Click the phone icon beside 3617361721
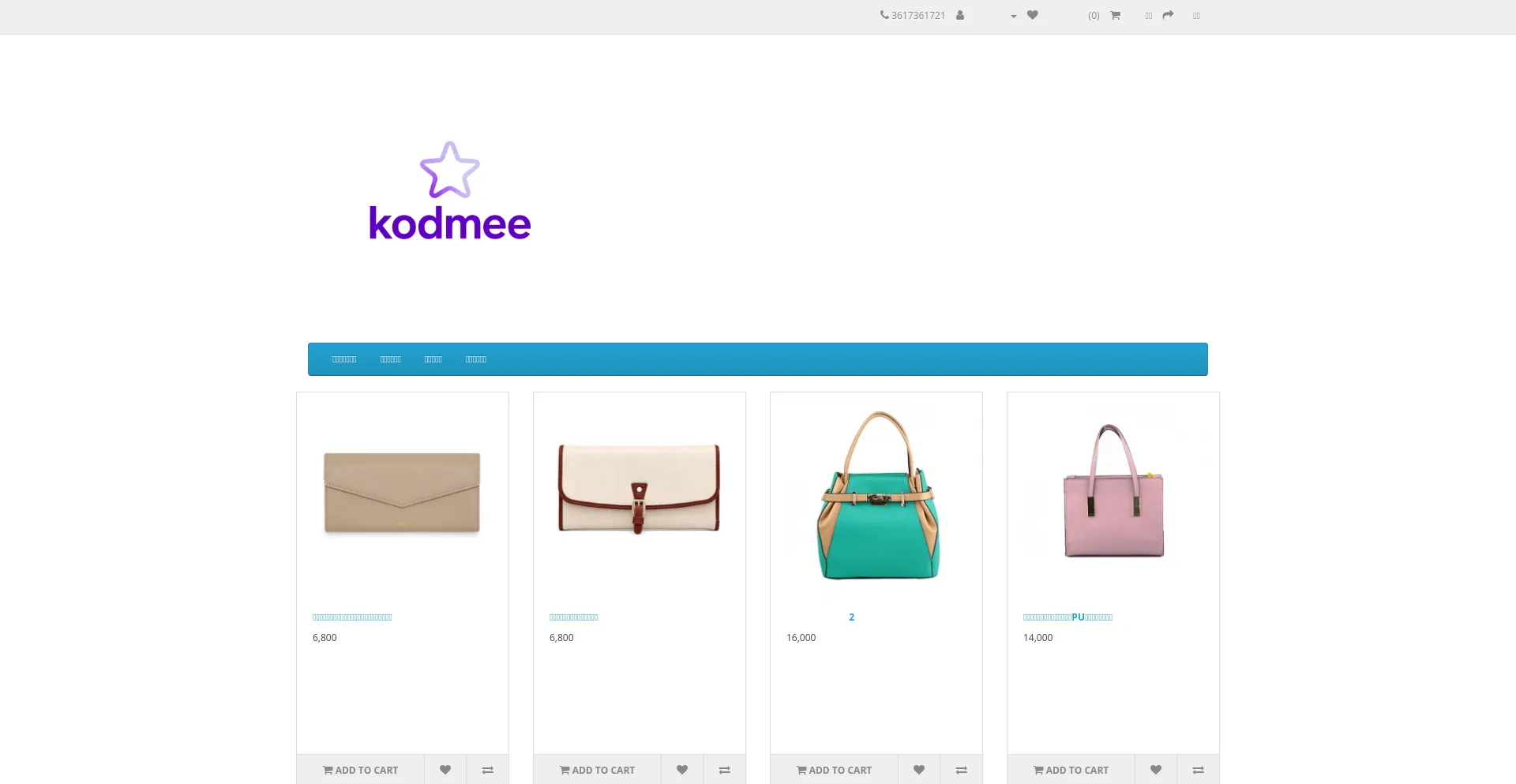 (884, 15)
